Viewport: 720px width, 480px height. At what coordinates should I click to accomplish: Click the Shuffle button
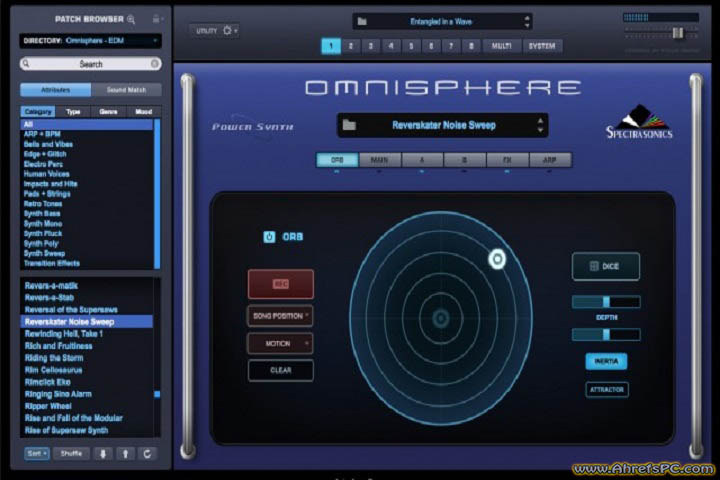[x=71, y=454]
